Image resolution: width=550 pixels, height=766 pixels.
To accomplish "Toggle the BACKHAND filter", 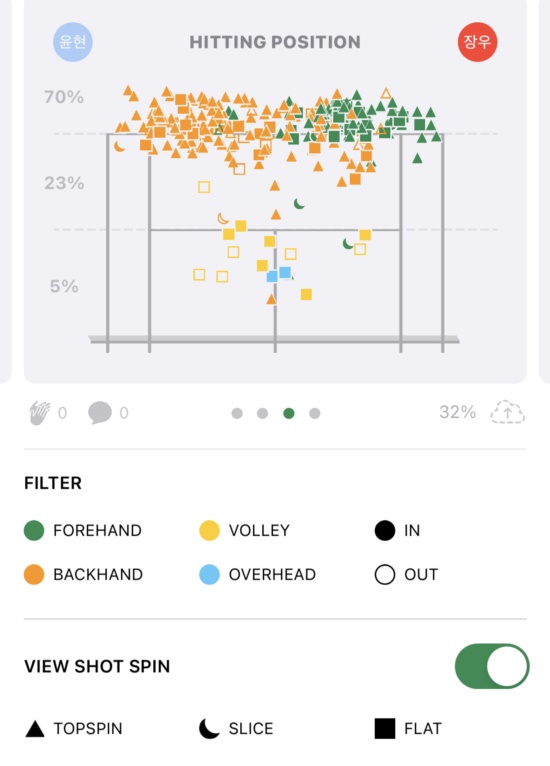I will coord(83,574).
